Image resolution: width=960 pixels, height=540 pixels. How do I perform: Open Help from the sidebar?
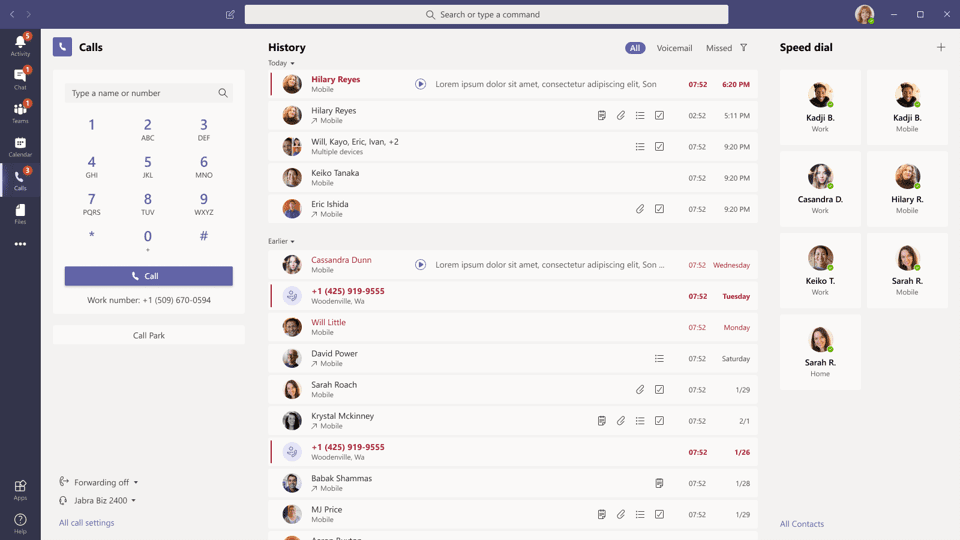tap(20, 523)
